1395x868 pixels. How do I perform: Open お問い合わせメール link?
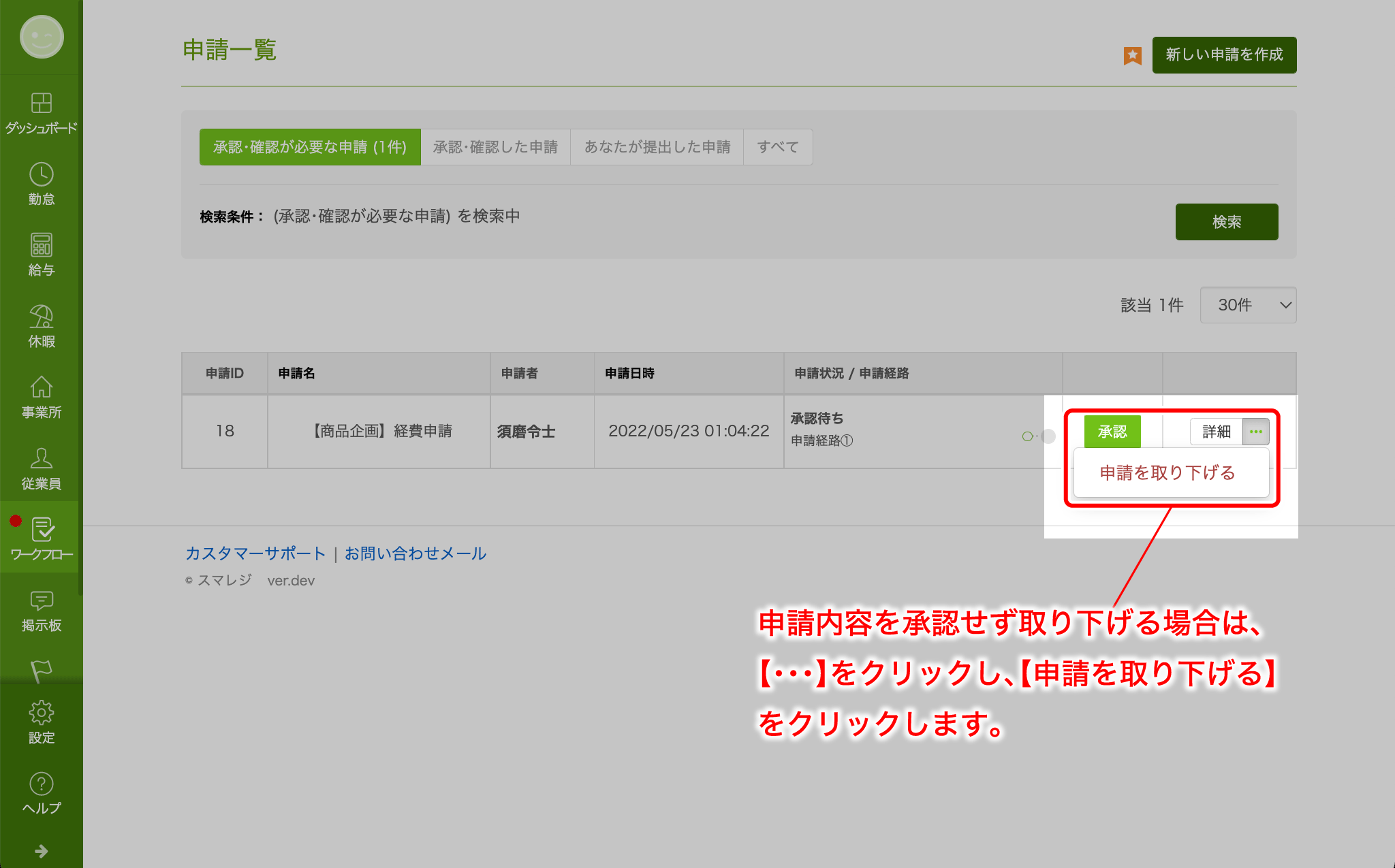(x=416, y=553)
